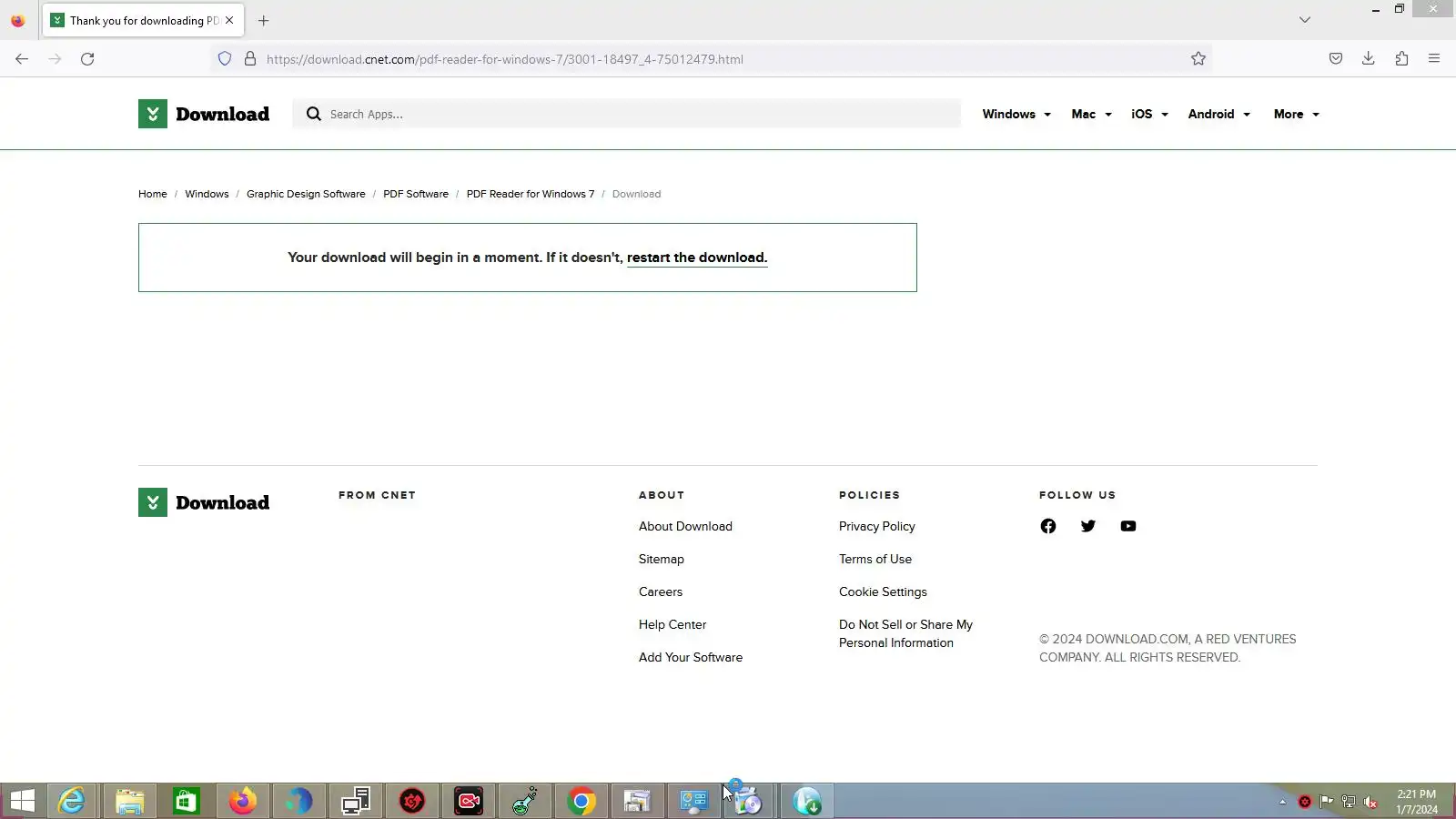Click the footer Download logo
This screenshot has height=819, width=1456.
point(204,502)
